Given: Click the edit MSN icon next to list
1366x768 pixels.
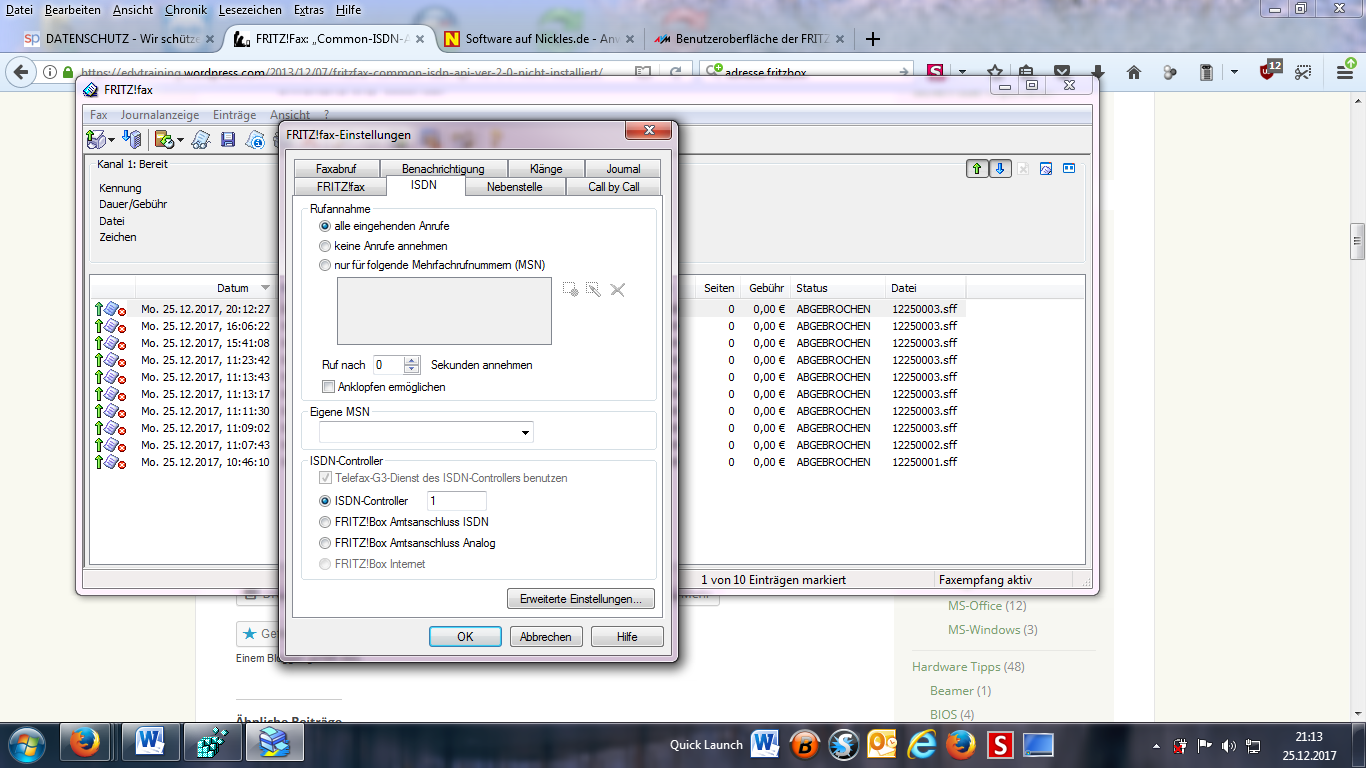Looking at the screenshot, I should (x=593, y=290).
